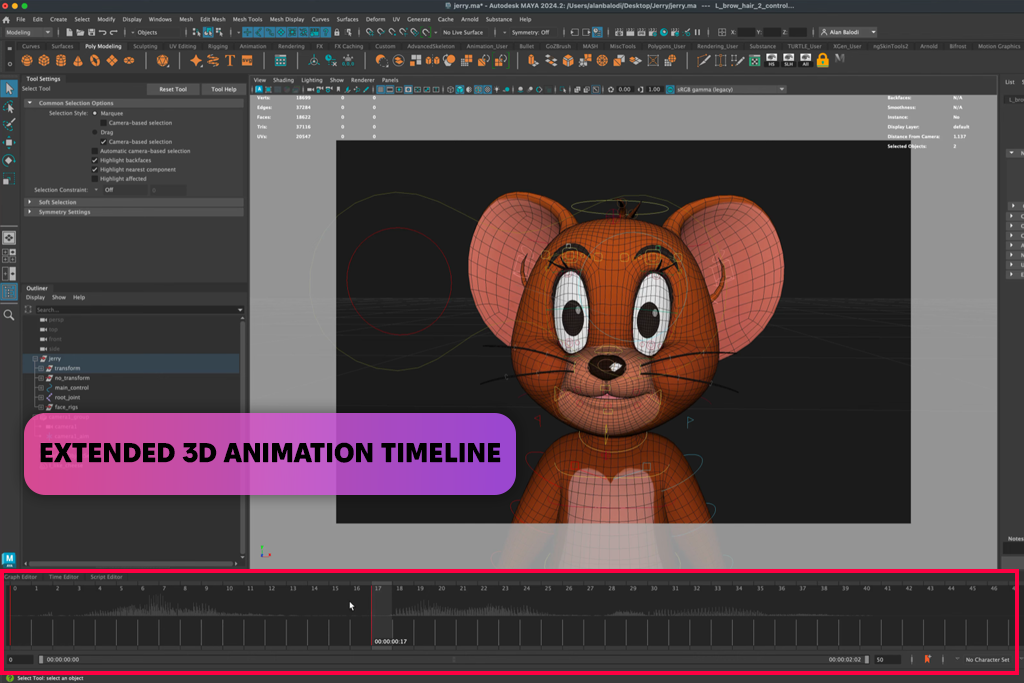This screenshot has height=683, width=1024.
Task: Uncheck Highlight nearest component option
Action: (95, 169)
